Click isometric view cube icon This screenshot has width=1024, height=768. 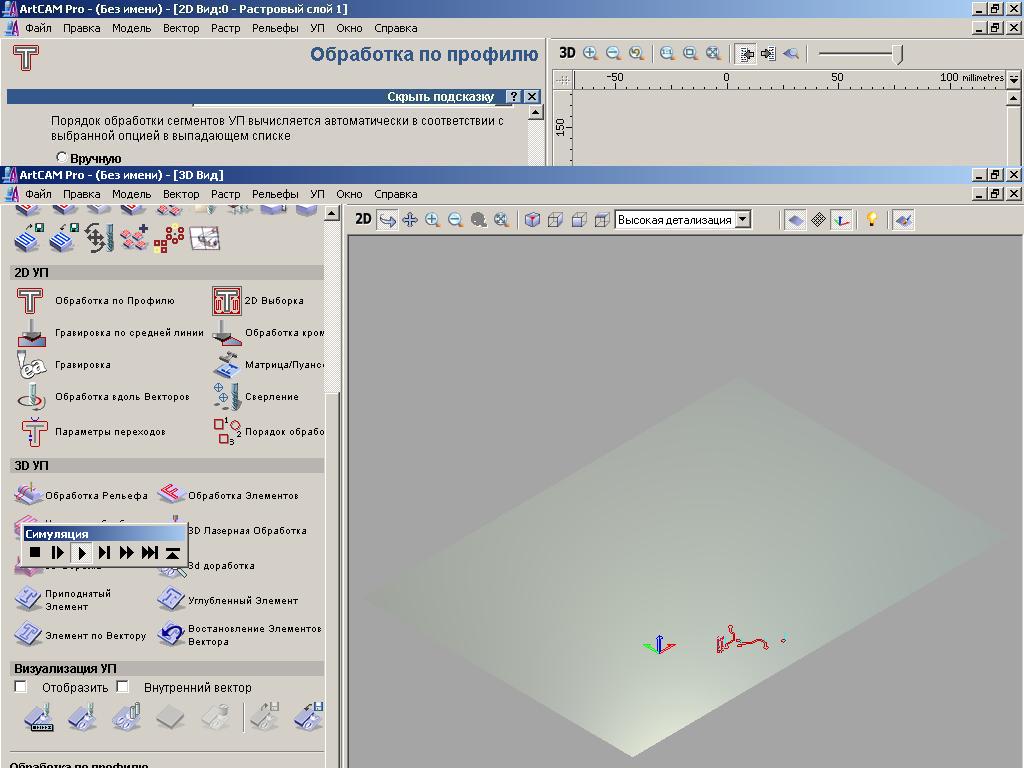pos(532,220)
